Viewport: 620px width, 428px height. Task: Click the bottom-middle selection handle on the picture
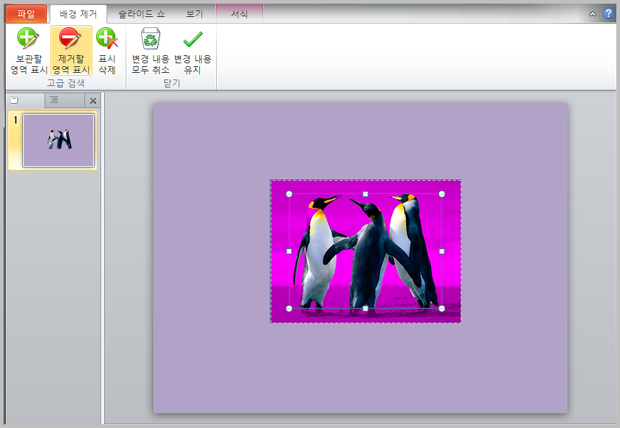click(x=365, y=309)
